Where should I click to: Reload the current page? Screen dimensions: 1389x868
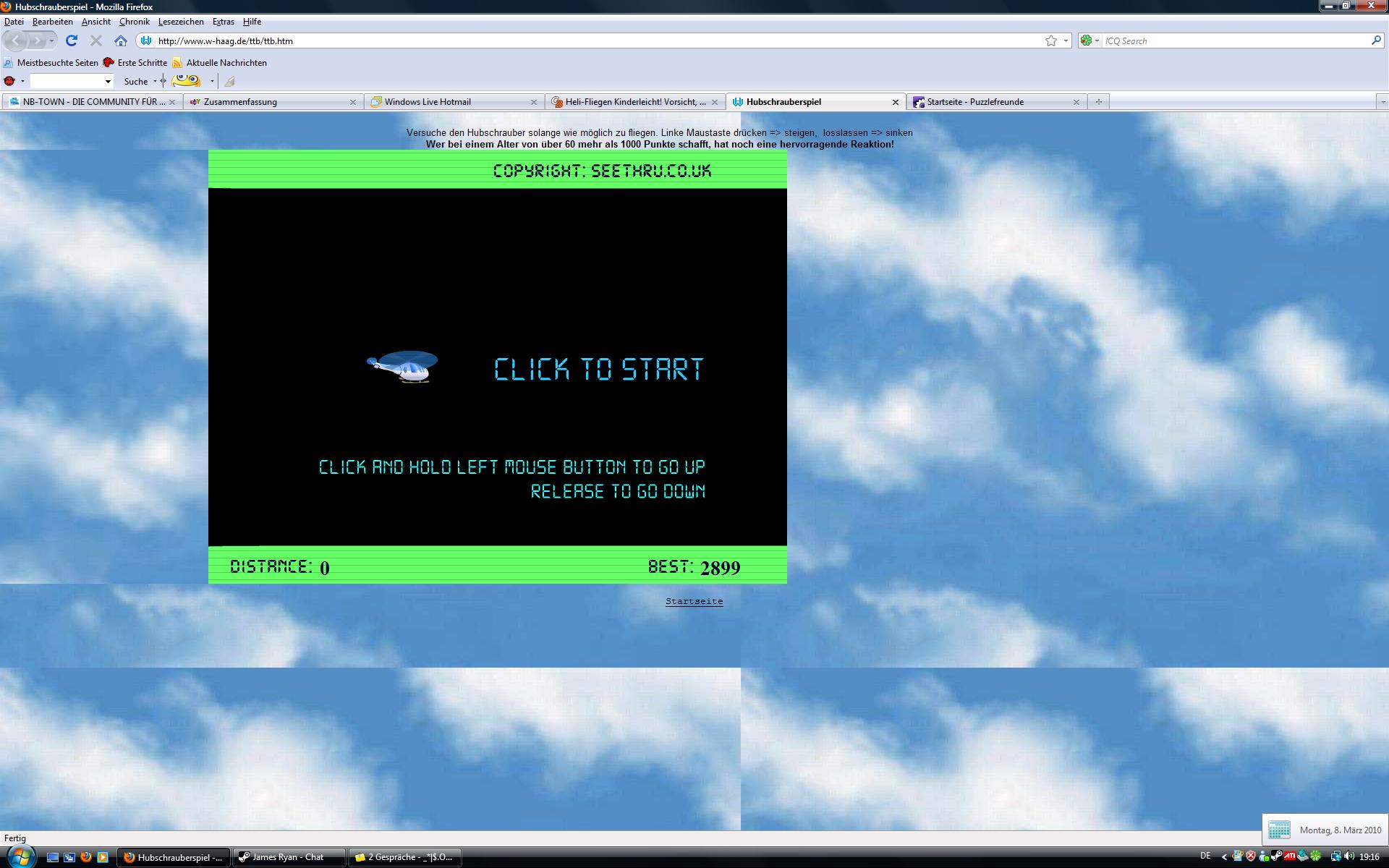[71, 41]
